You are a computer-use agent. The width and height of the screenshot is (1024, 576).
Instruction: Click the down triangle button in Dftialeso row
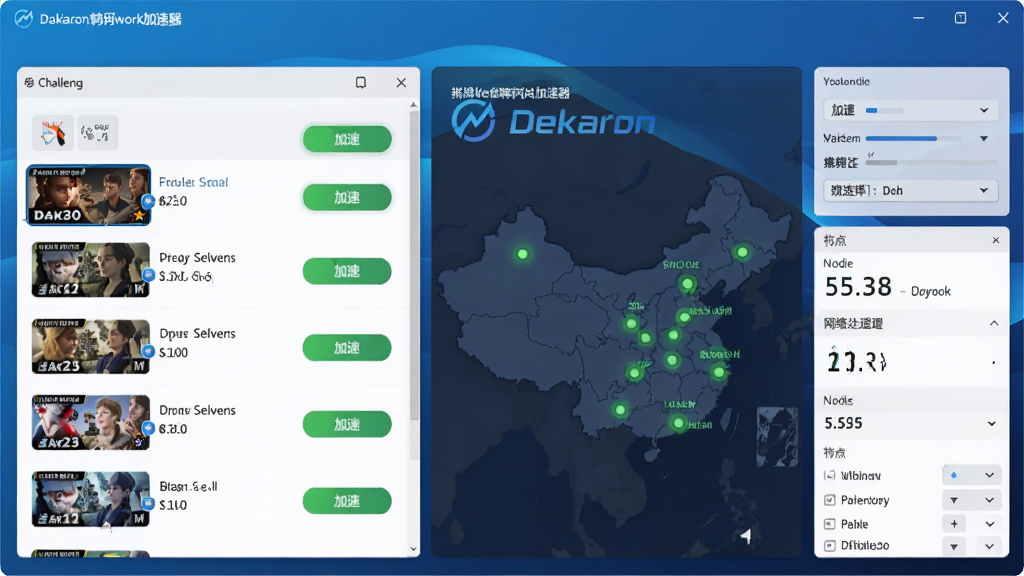[x=954, y=546]
